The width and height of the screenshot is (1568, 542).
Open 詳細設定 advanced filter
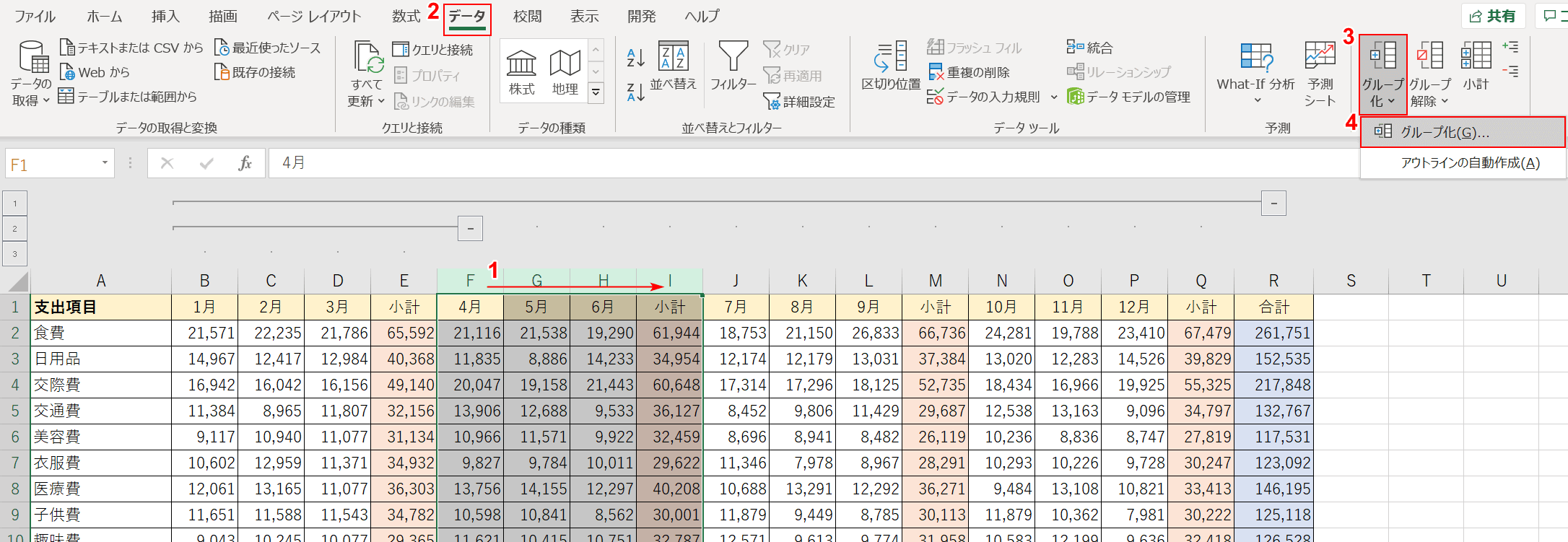tap(799, 102)
